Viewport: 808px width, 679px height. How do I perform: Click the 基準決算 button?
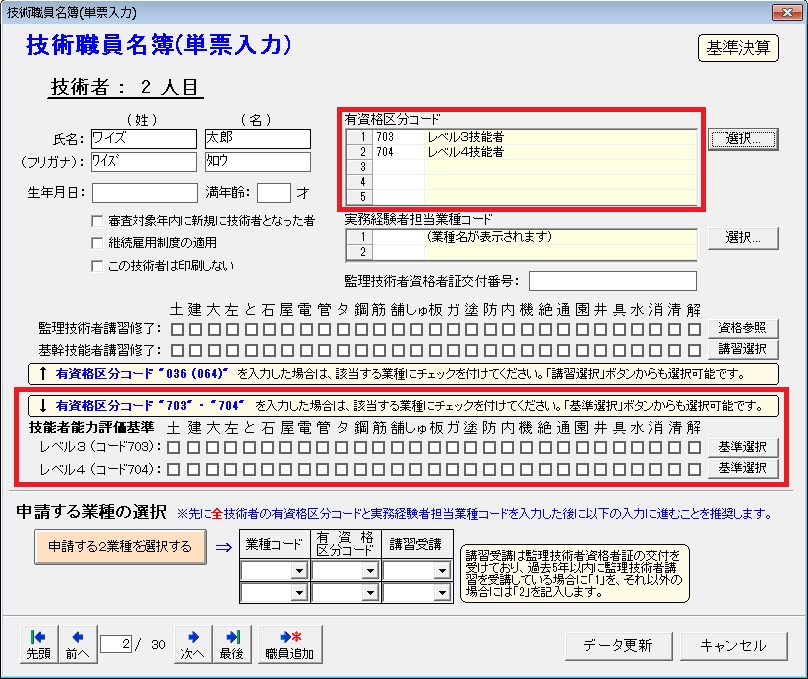click(x=738, y=48)
